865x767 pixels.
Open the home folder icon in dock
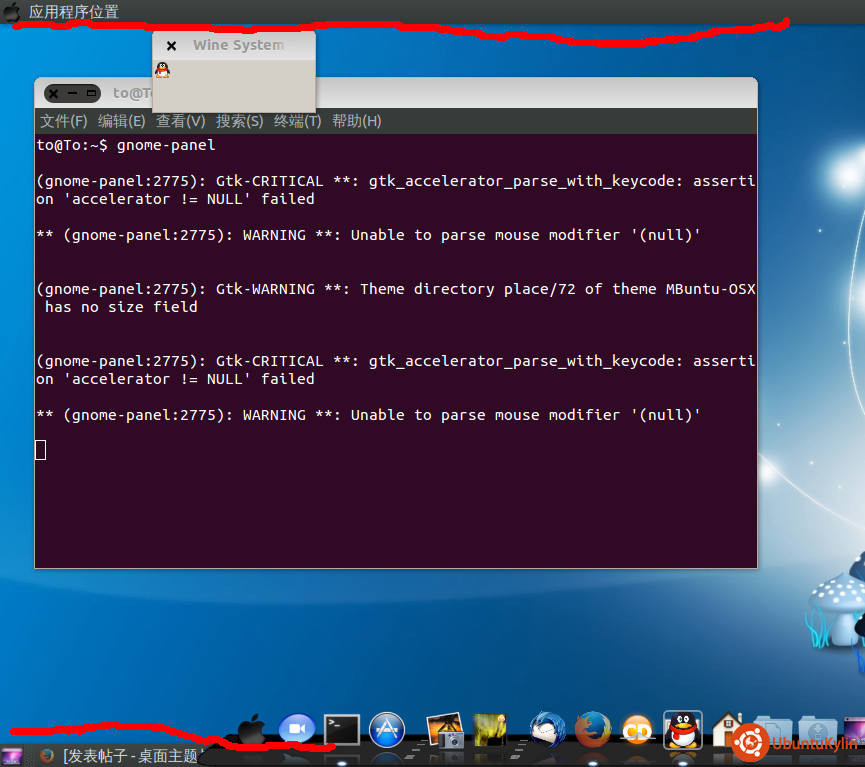726,730
